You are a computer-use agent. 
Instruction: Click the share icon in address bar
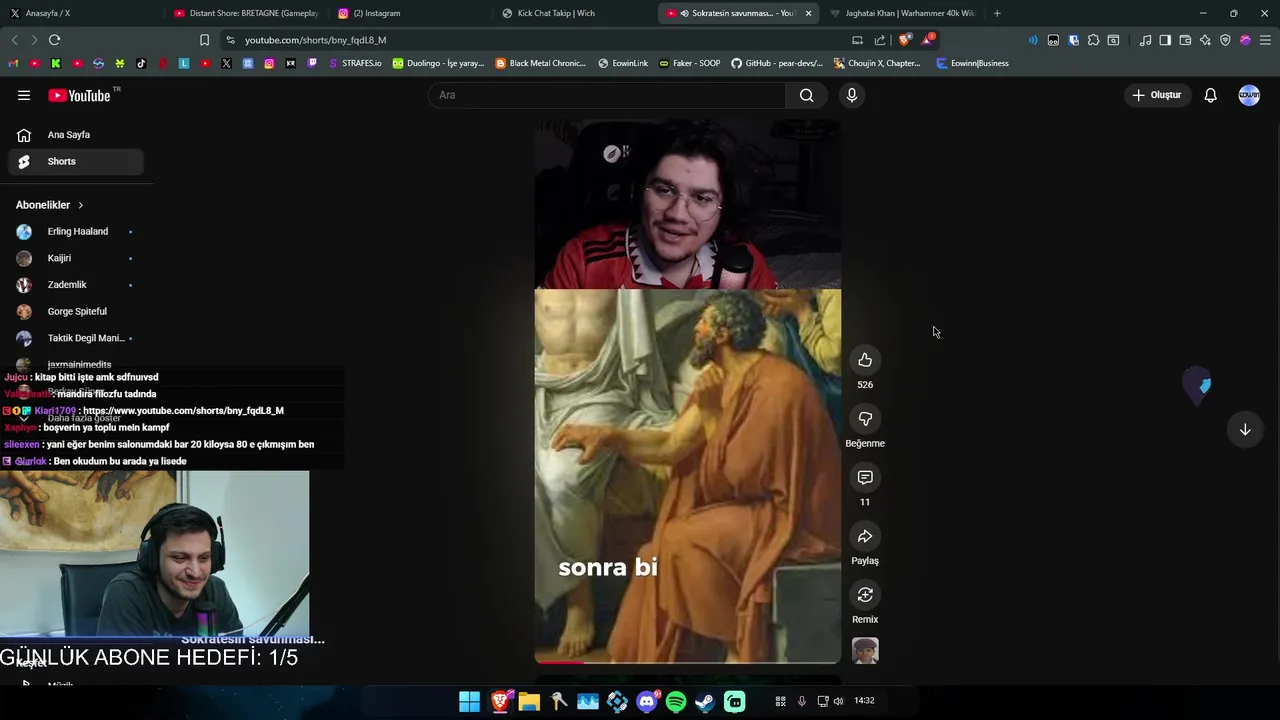(x=880, y=40)
